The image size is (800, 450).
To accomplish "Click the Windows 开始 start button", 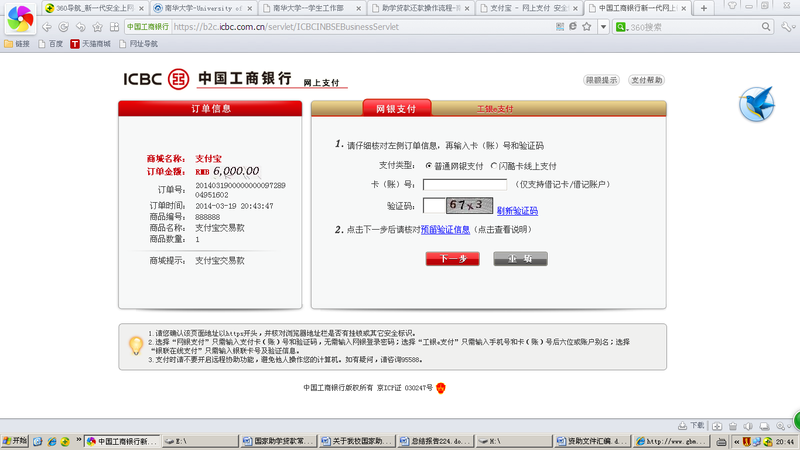I will [x=14, y=441].
